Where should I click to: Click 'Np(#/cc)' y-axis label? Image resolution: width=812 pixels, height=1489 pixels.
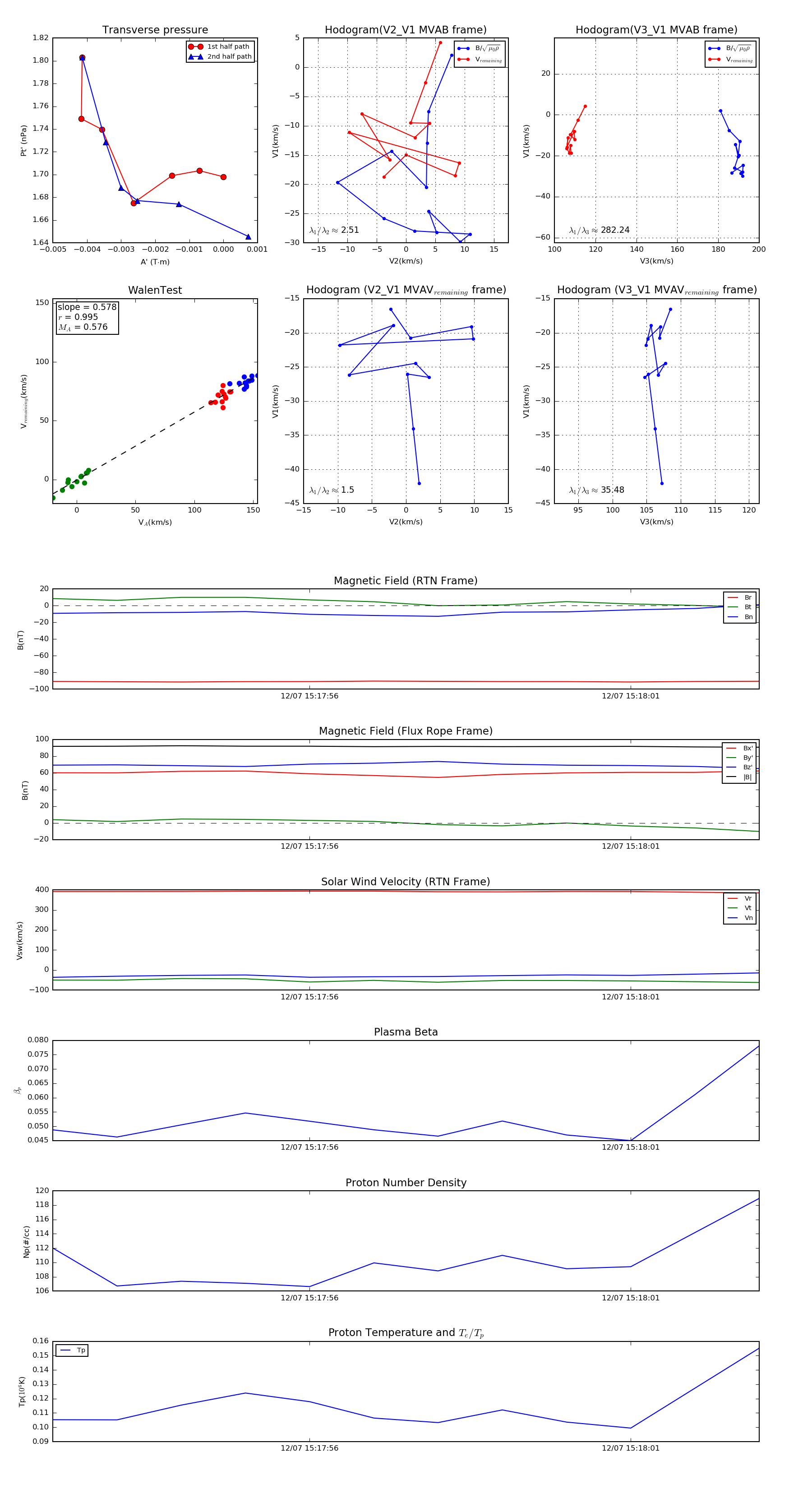(x=26, y=1241)
